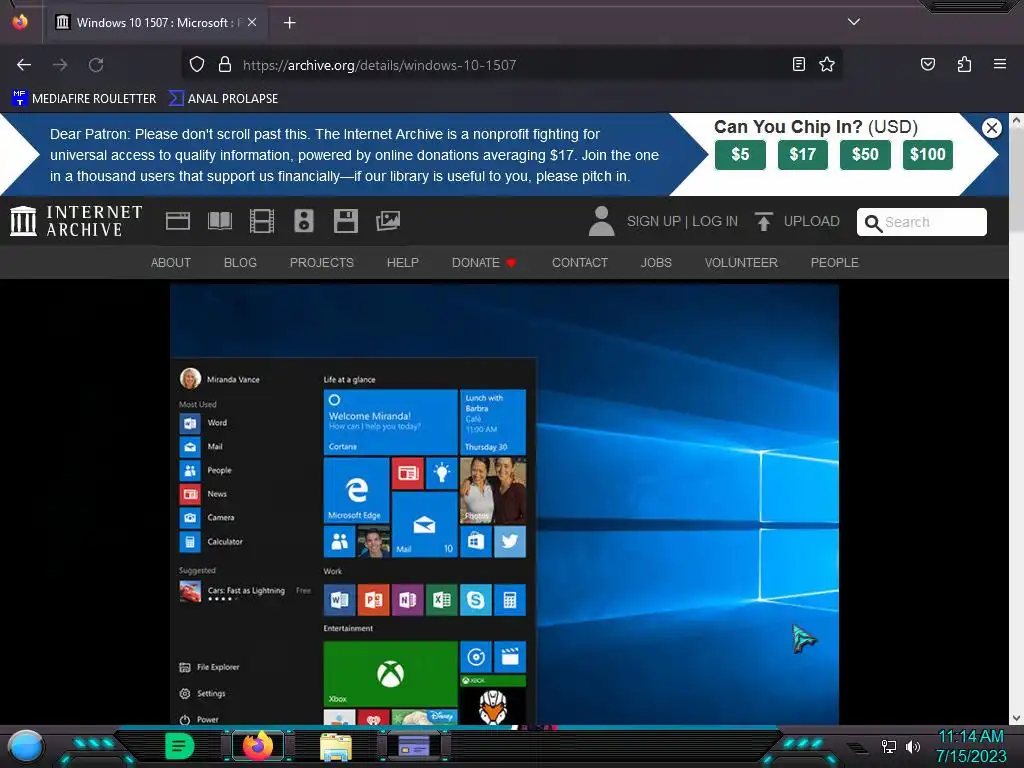Bookmark this page with the star icon
This screenshot has height=768, width=1024.
click(827, 64)
